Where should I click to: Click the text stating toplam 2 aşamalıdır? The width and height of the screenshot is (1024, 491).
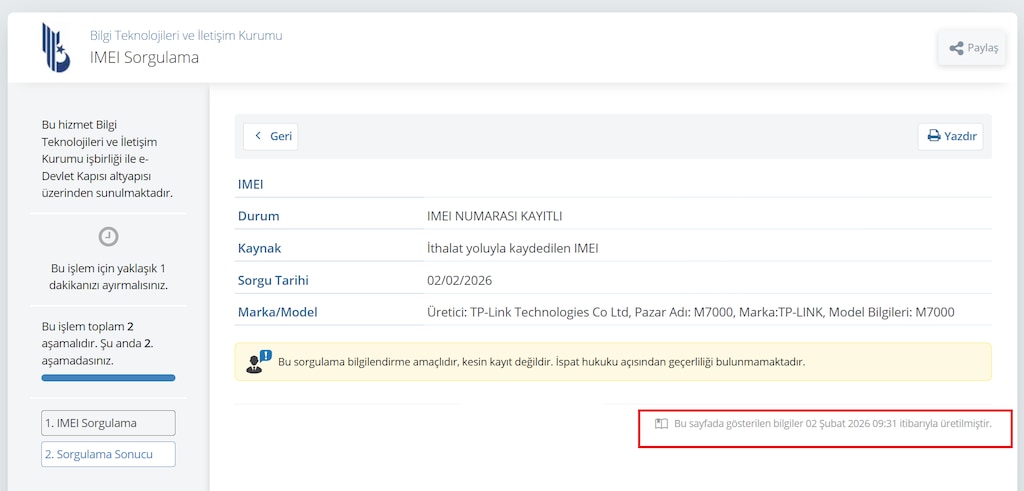tap(98, 343)
